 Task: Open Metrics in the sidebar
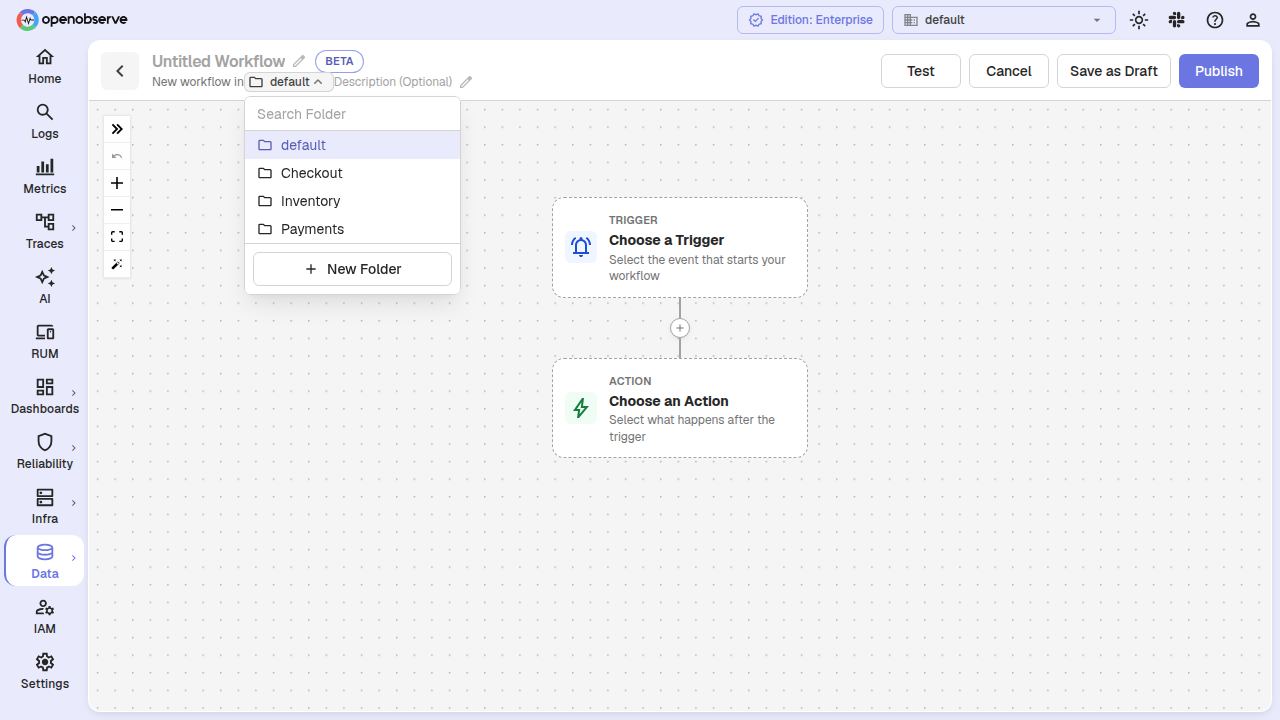click(x=44, y=177)
